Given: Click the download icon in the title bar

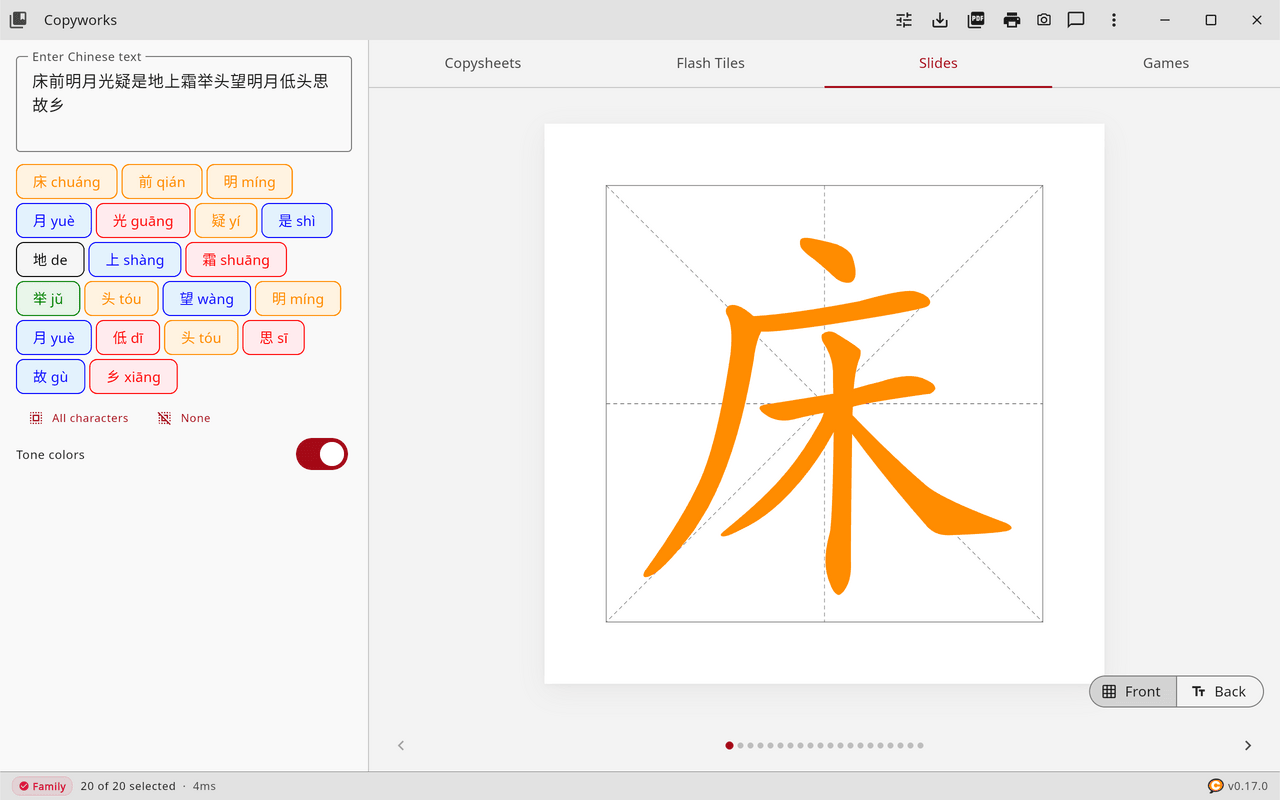Looking at the screenshot, I should tap(940, 20).
